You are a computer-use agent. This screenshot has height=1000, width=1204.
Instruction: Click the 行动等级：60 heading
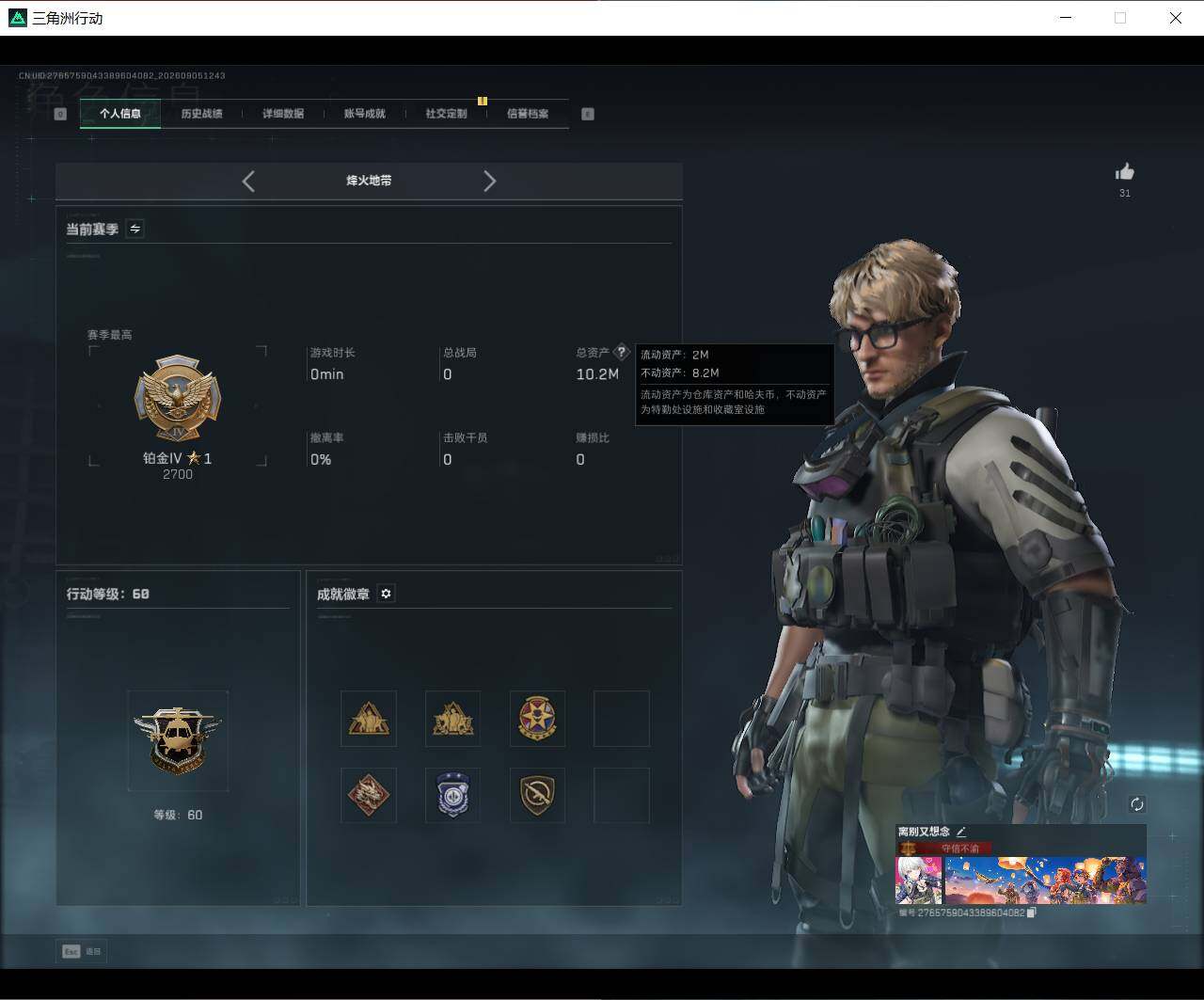[107, 594]
